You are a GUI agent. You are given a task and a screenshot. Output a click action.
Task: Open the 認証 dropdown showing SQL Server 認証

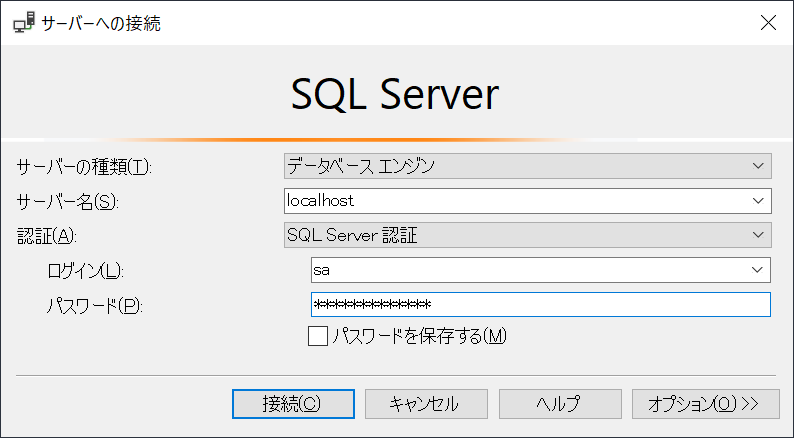tap(527, 235)
